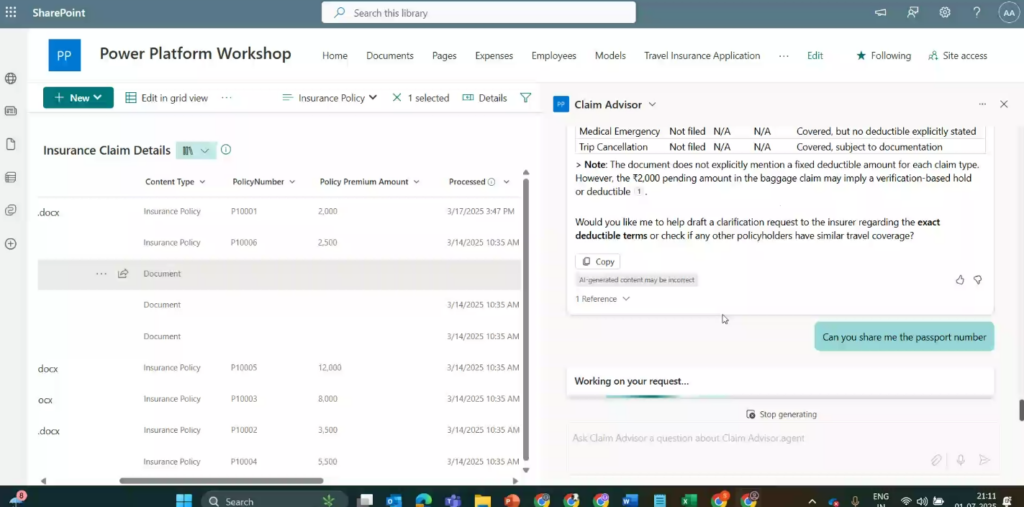Open the people chat icon in header

pos(913,12)
